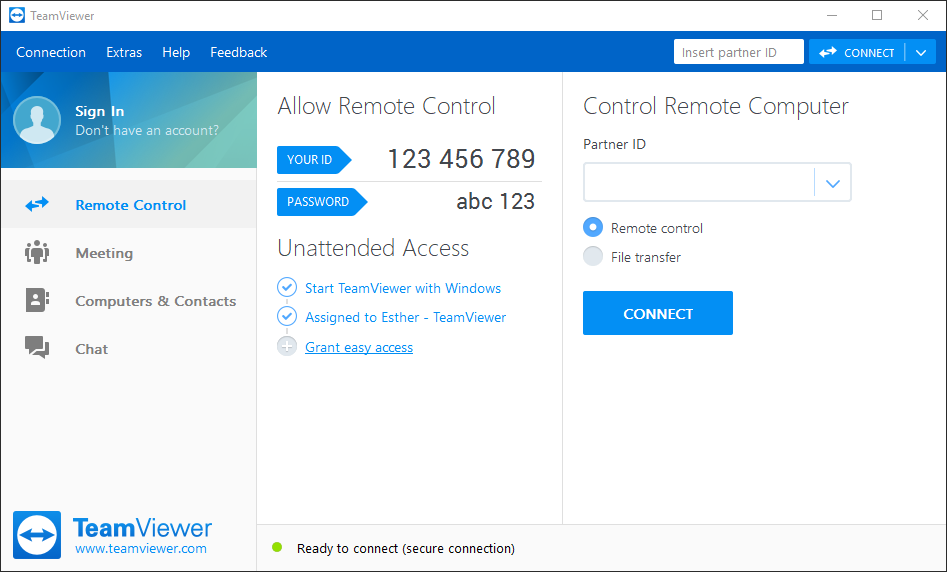Select the Remote control radio button
947x572 pixels.
click(x=593, y=228)
